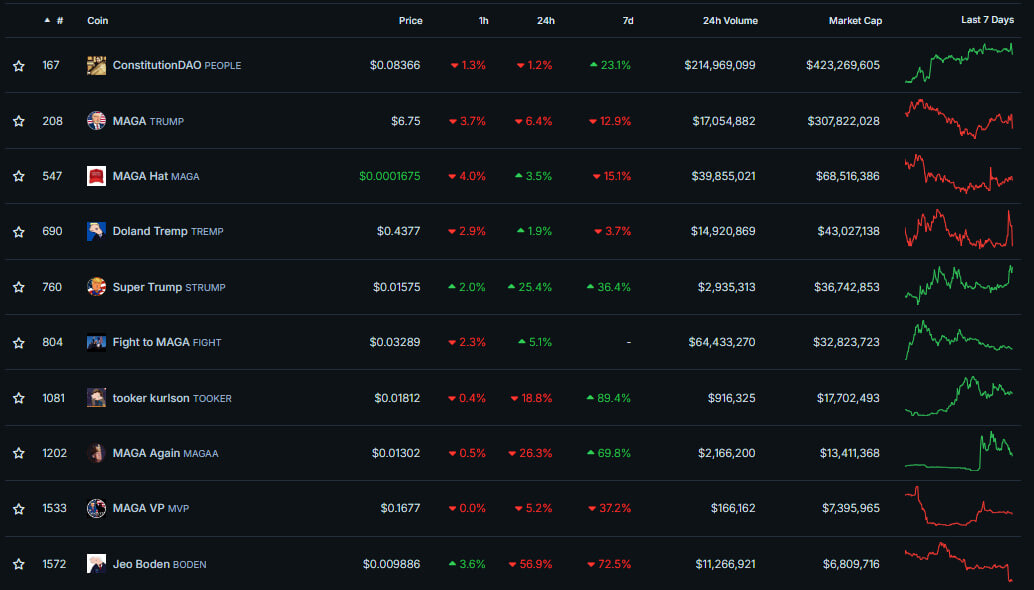1034x590 pixels.
Task: Select the red MAGA Hat coin icon
Action: (x=96, y=176)
